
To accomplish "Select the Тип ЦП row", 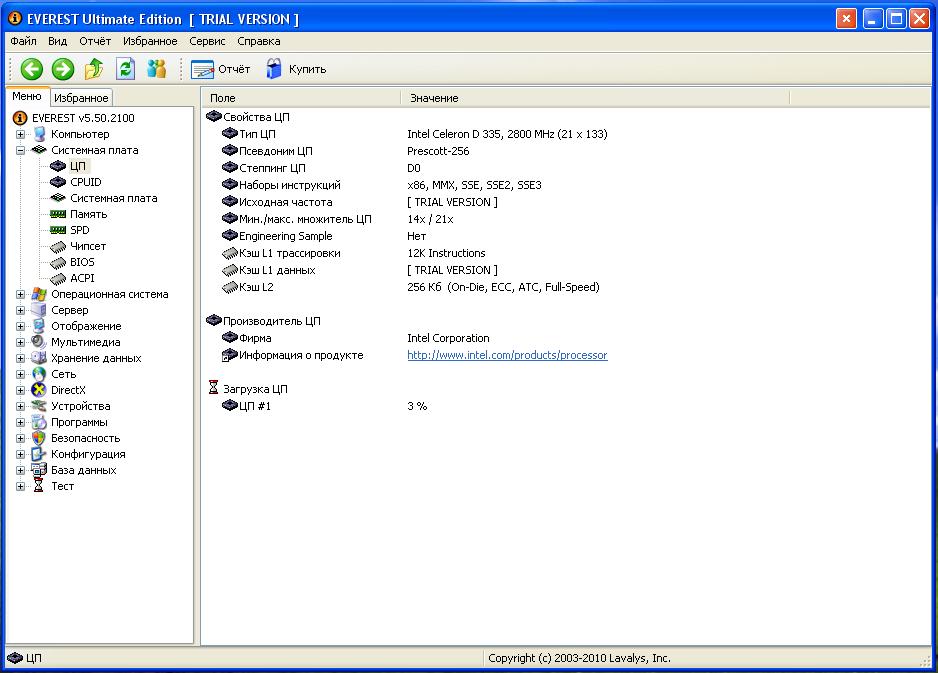I will tap(566, 134).
